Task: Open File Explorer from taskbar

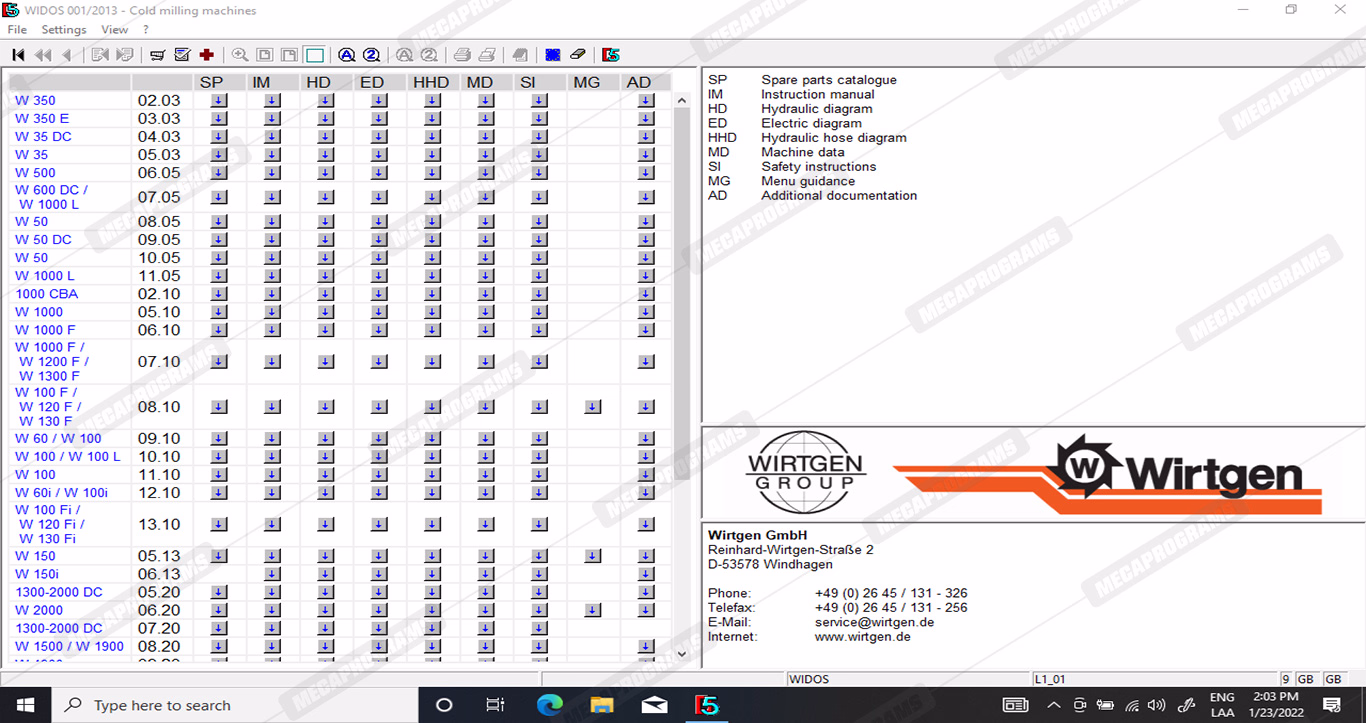Action: coord(602,705)
